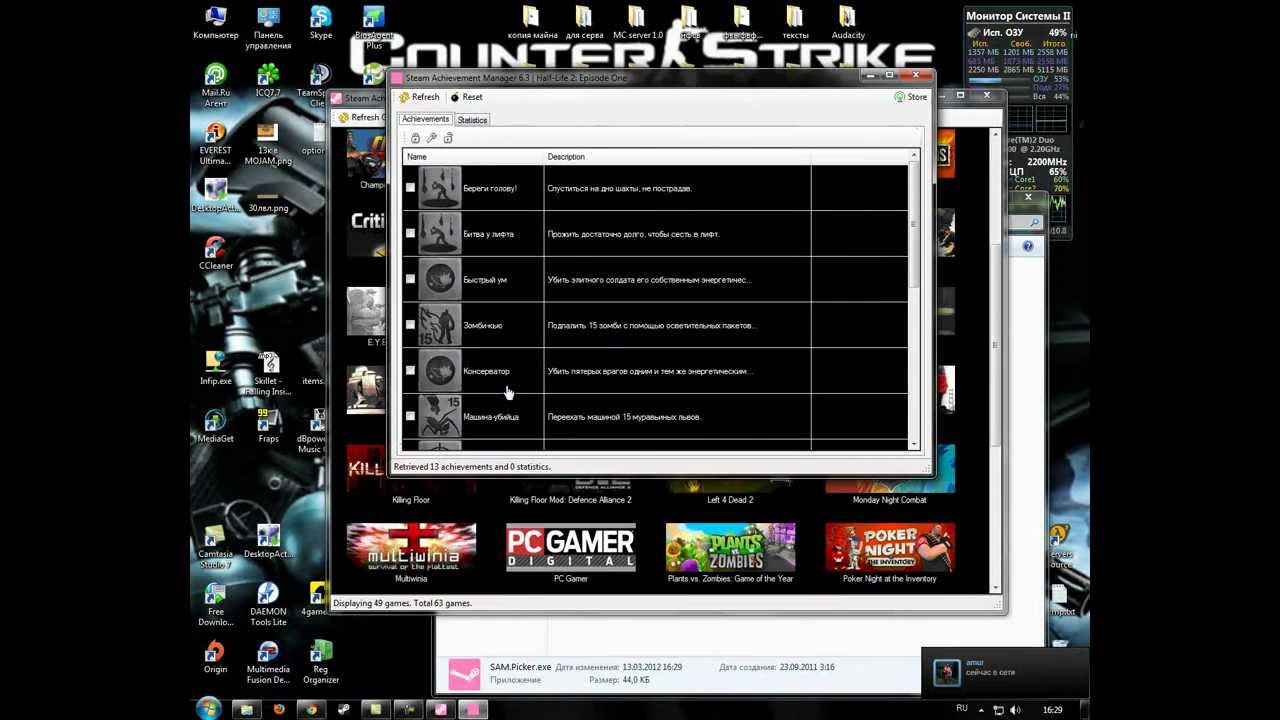
Task: Click Refresh Games in the picker window
Action: click(360, 117)
